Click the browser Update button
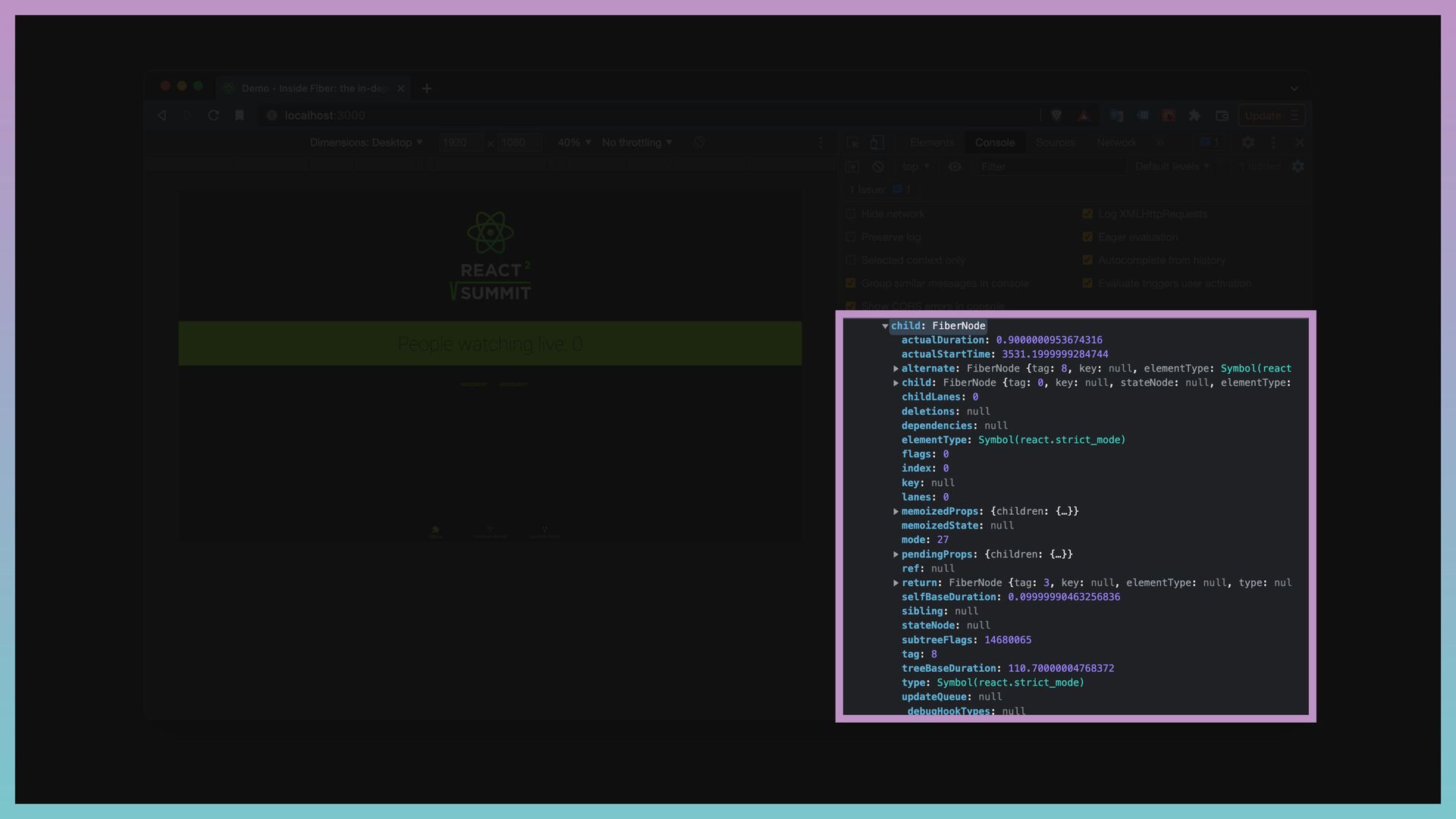This screenshot has height=819, width=1456. coord(1272,115)
